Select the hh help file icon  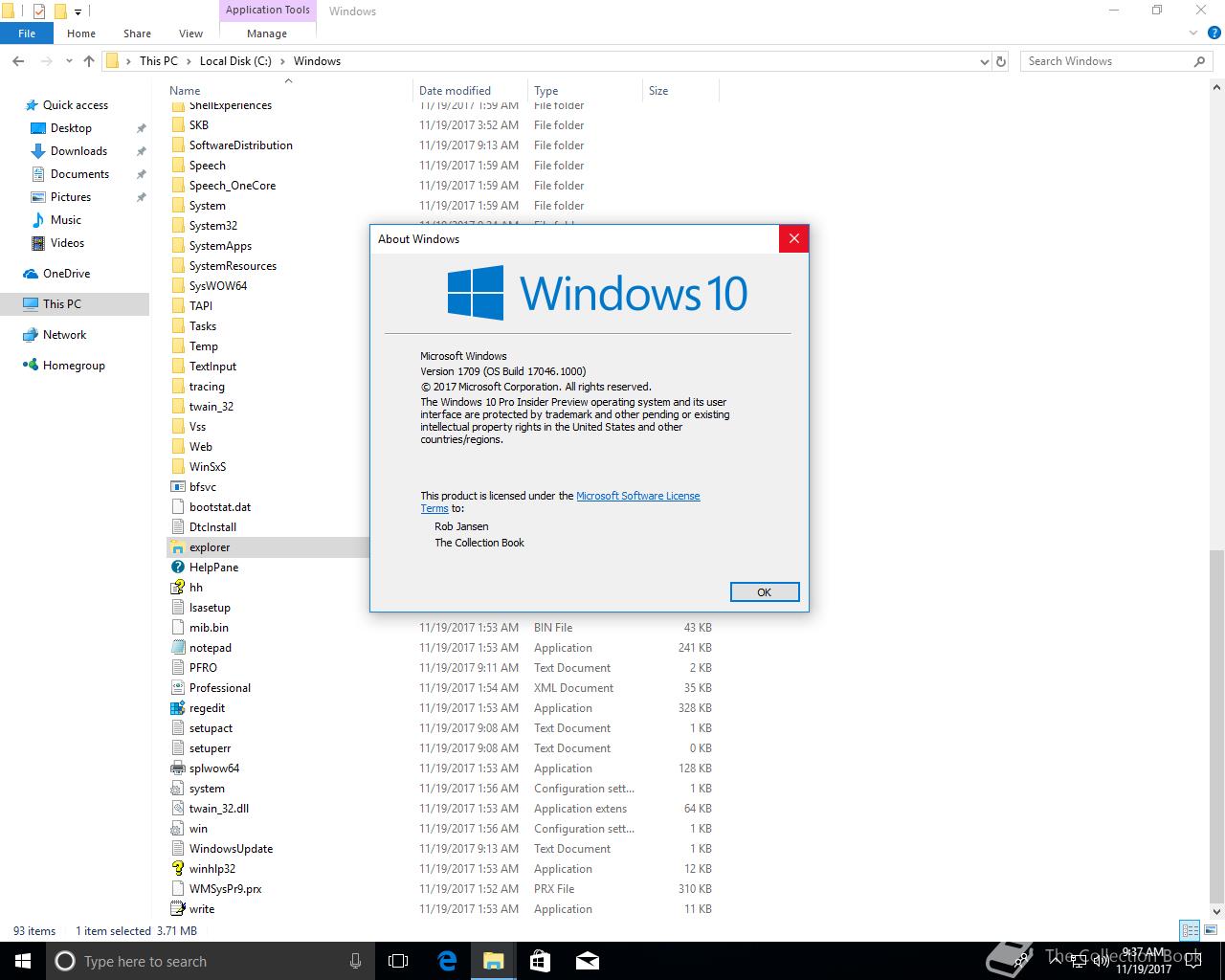177,588
